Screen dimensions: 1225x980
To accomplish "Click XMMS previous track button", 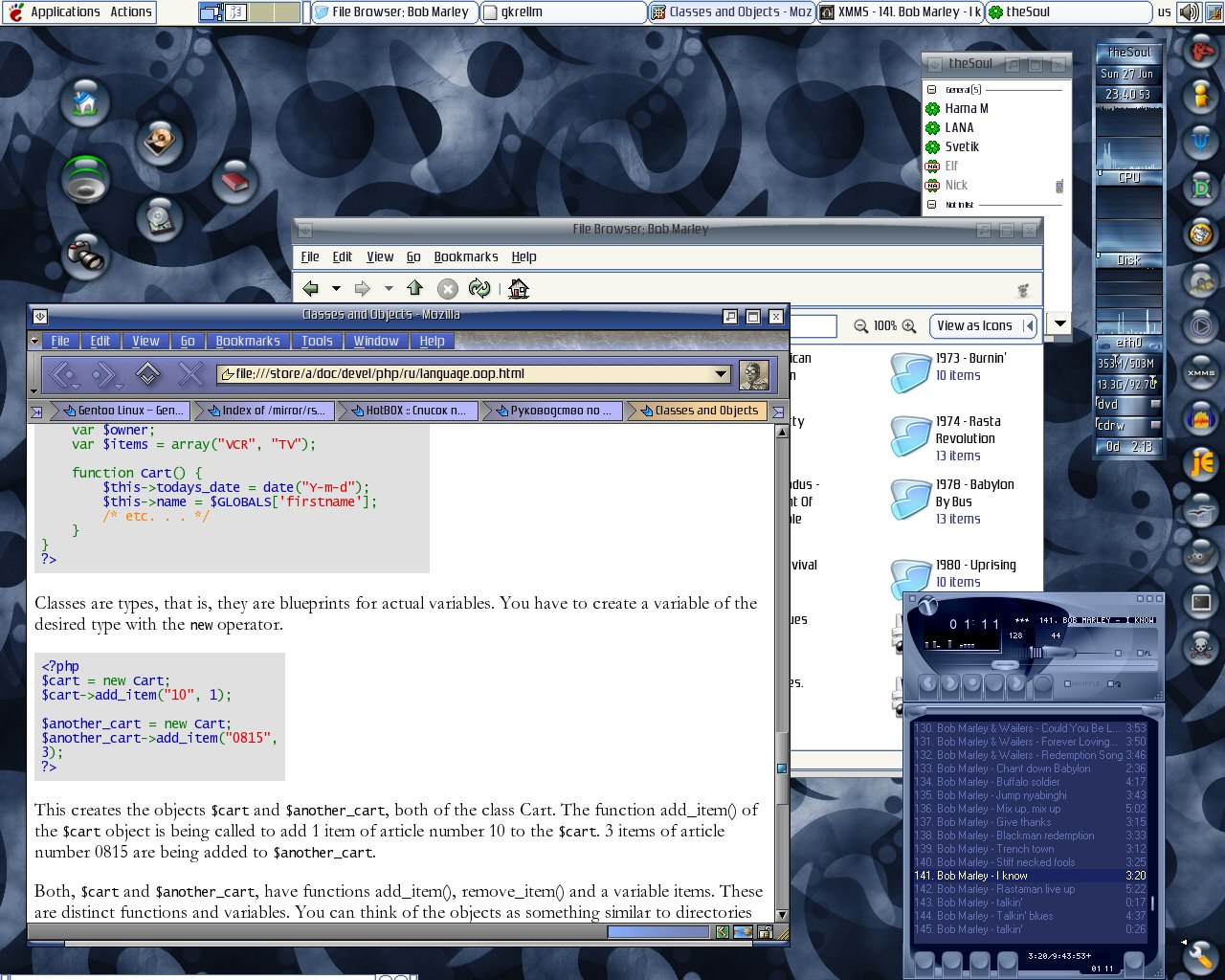I will click(928, 683).
